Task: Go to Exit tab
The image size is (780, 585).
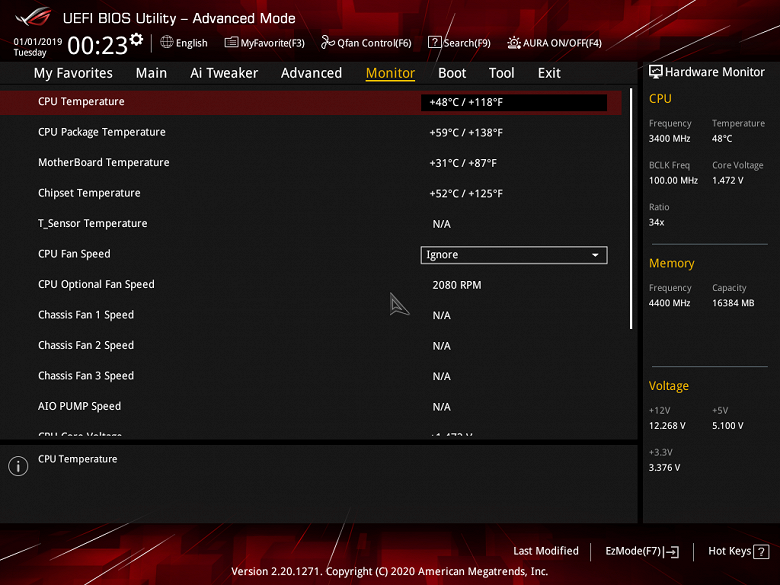Action: tap(549, 73)
